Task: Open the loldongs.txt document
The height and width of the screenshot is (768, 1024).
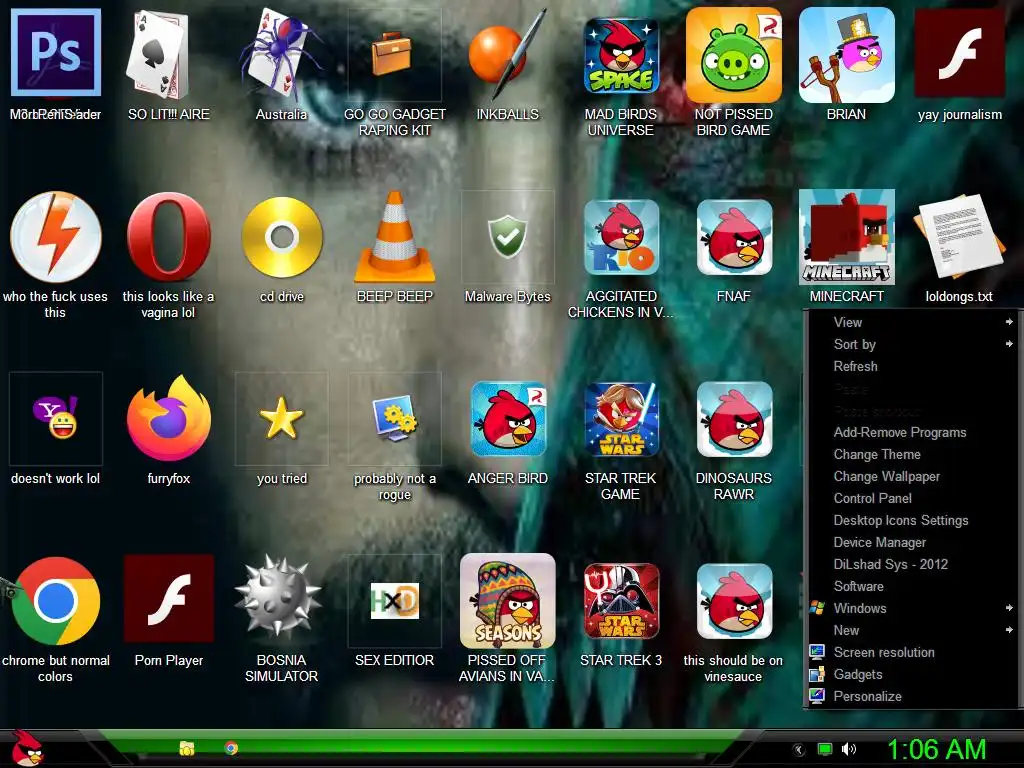Action: pyautogui.click(x=959, y=236)
